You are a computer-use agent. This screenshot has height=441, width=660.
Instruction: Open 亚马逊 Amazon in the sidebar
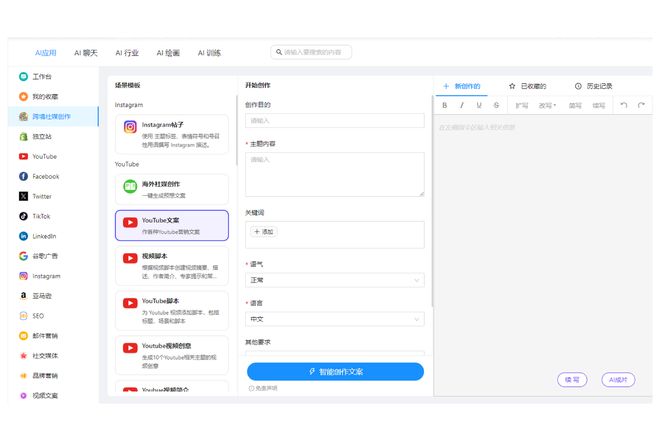point(53,296)
